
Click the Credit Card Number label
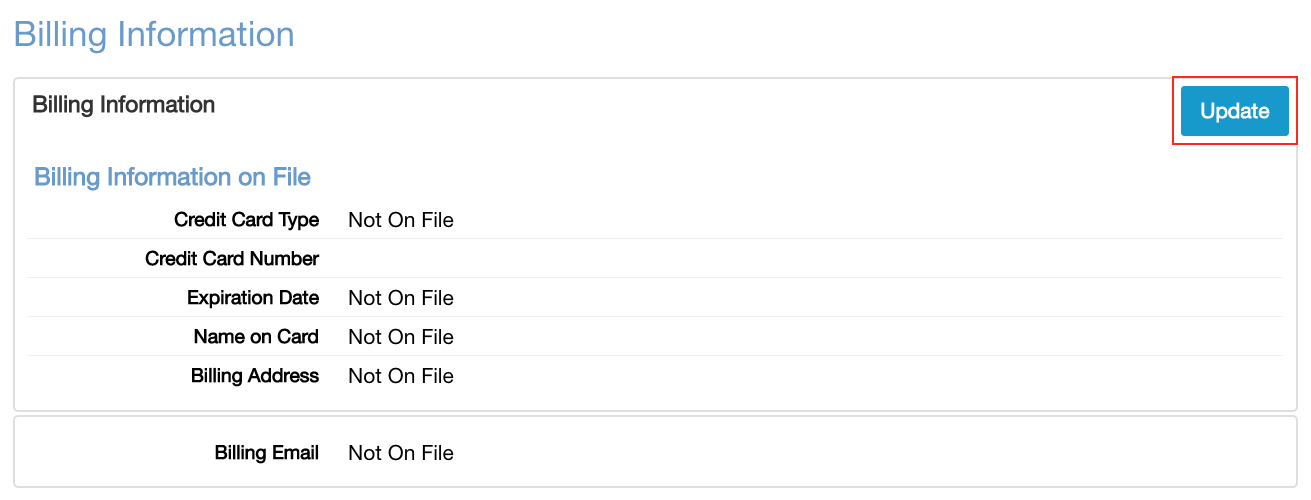[x=232, y=259]
